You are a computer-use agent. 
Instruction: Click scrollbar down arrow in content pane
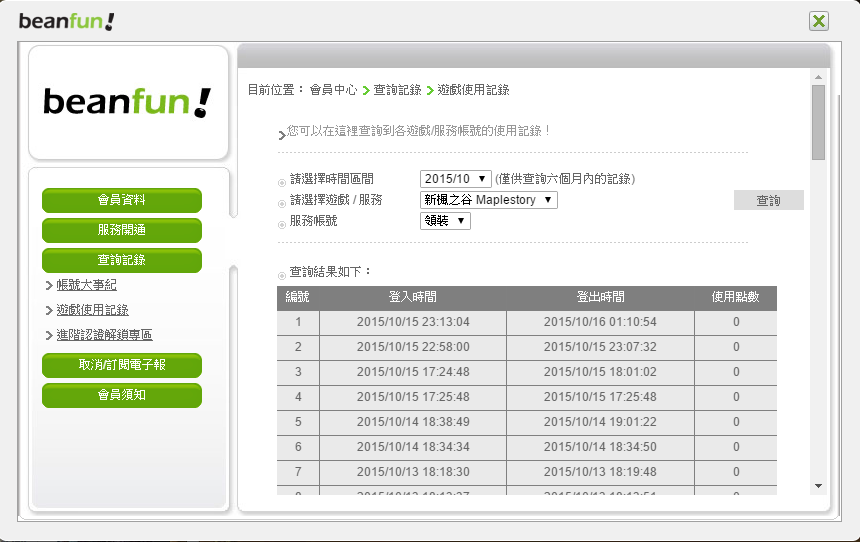tap(818, 486)
